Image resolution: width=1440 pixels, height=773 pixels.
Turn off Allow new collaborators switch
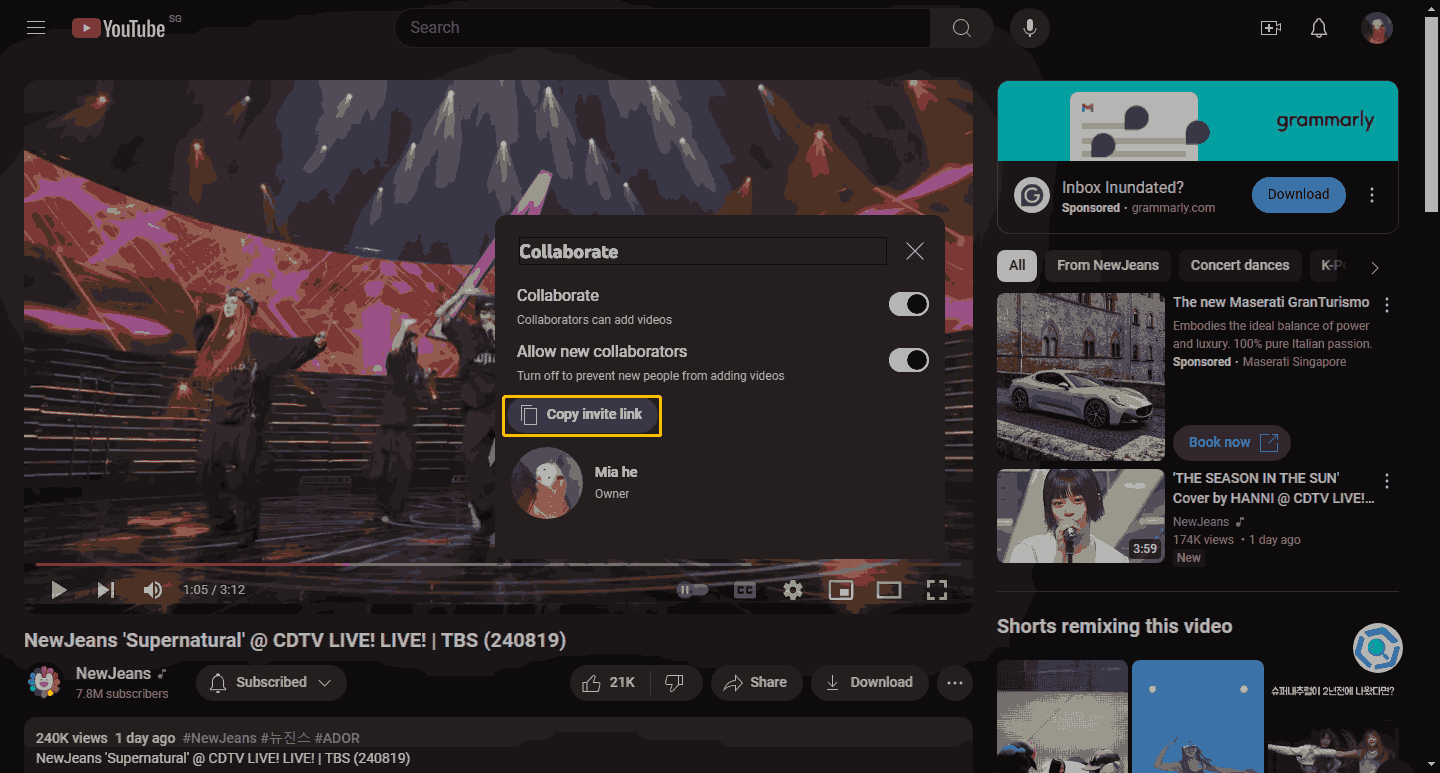908,360
